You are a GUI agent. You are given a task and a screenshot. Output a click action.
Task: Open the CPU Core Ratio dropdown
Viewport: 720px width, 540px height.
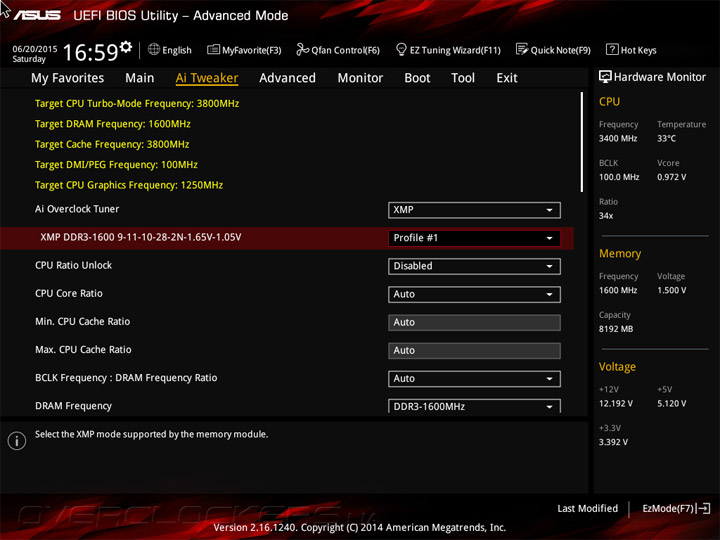coord(474,294)
